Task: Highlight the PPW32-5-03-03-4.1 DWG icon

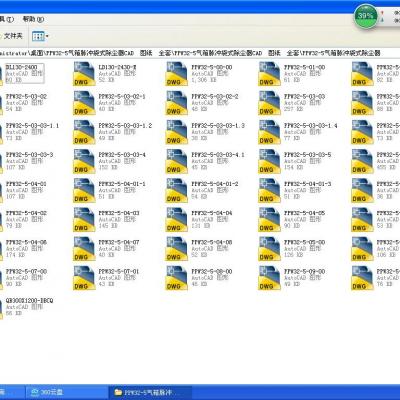Action: 177,161
